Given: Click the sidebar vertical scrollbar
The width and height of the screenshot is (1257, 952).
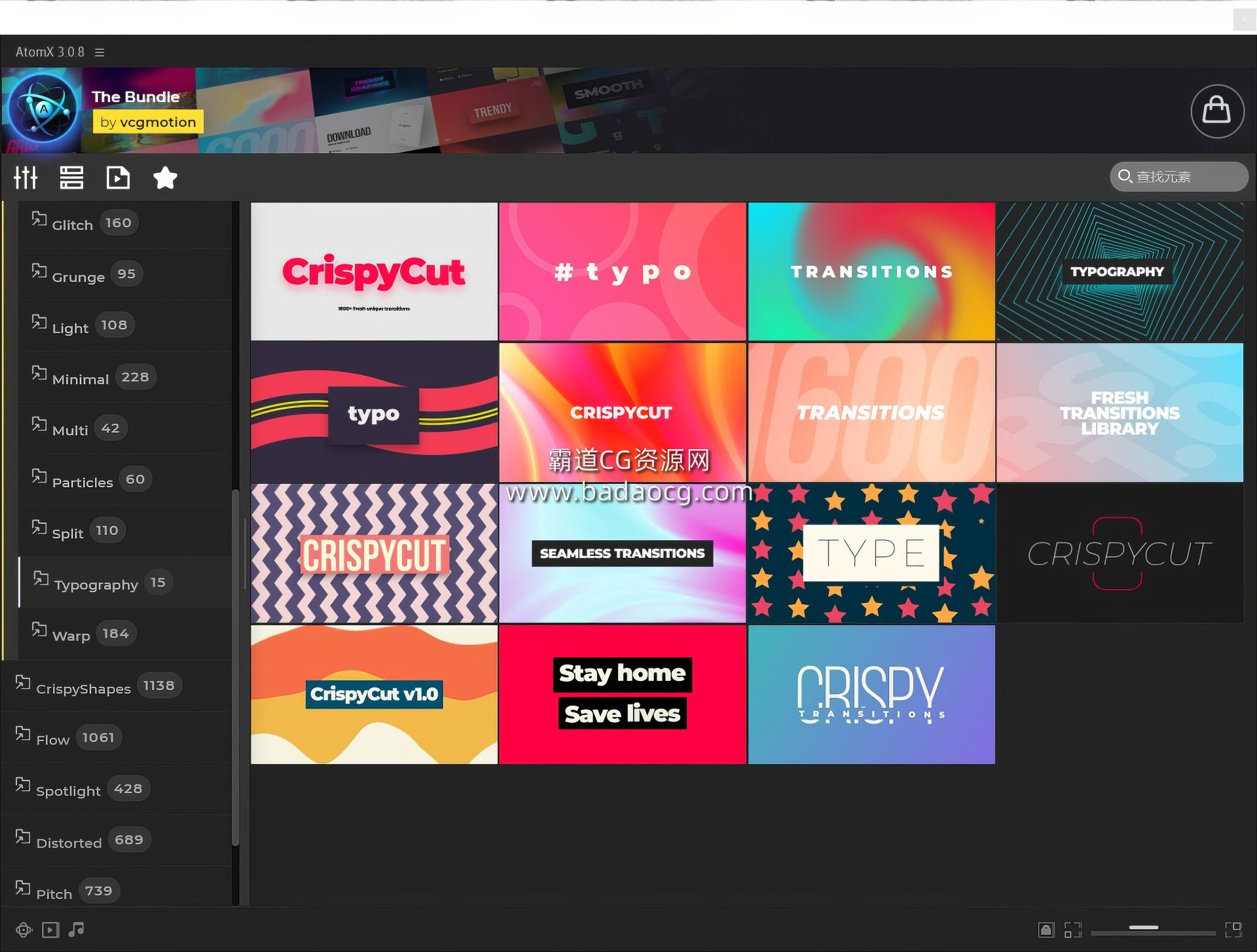Looking at the screenshot, I should (x=236, y=668).
